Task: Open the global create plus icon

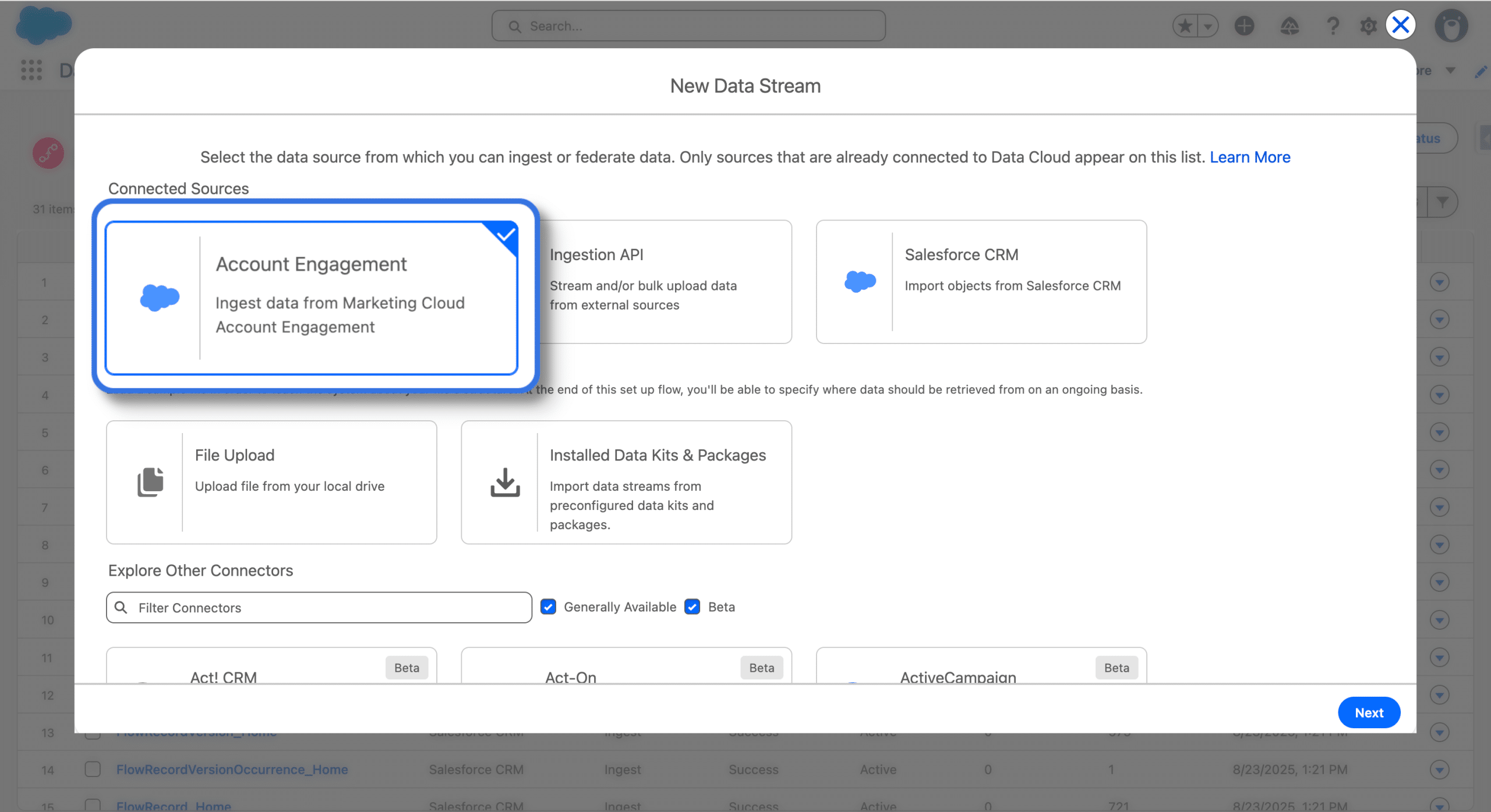Action: click(1244, 26)
